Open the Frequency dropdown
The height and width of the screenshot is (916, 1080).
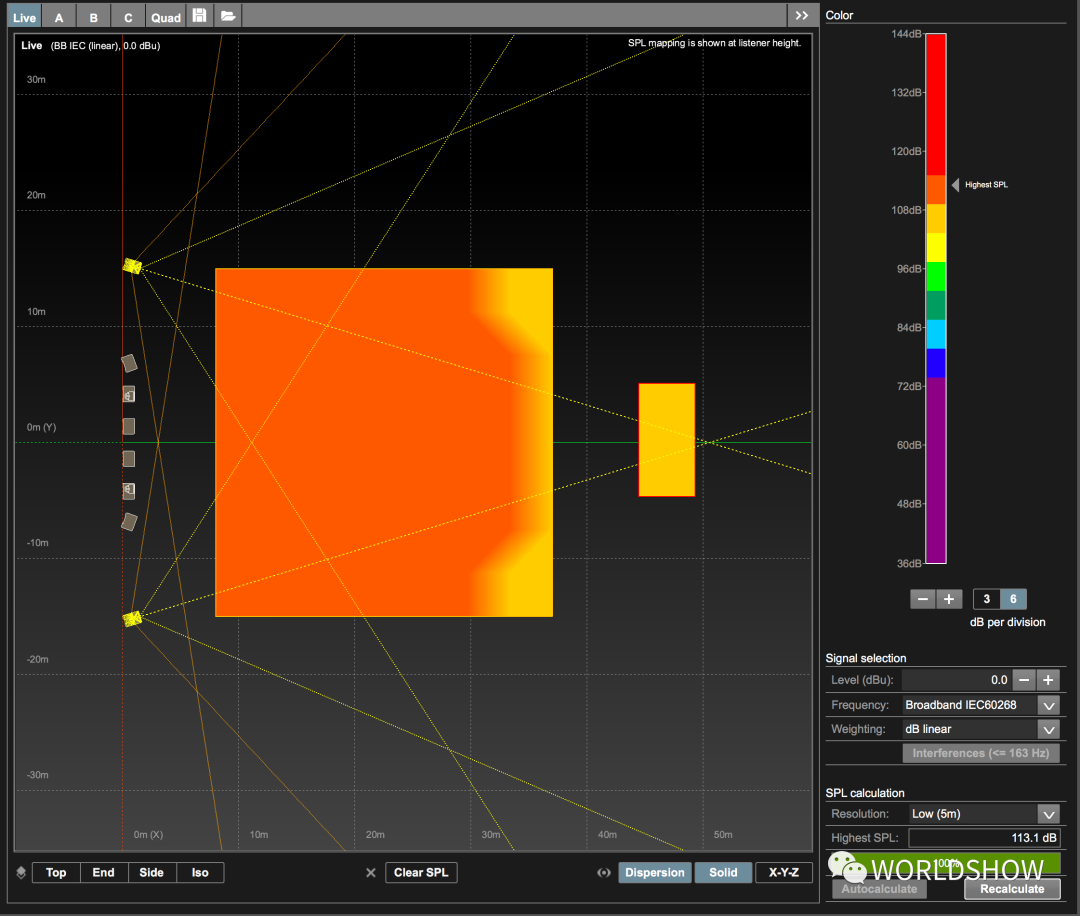coord(1048,705)
